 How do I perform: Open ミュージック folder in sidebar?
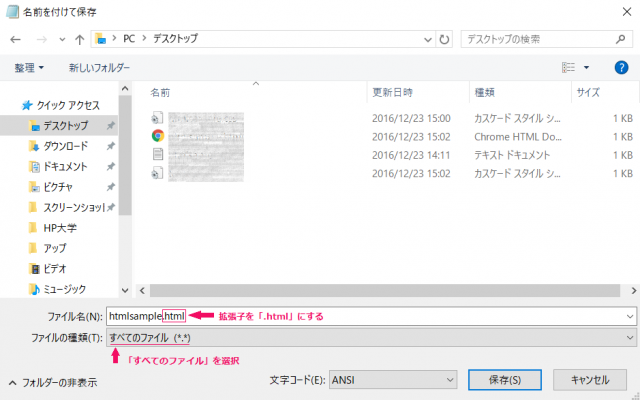click(x=57, y=289)
